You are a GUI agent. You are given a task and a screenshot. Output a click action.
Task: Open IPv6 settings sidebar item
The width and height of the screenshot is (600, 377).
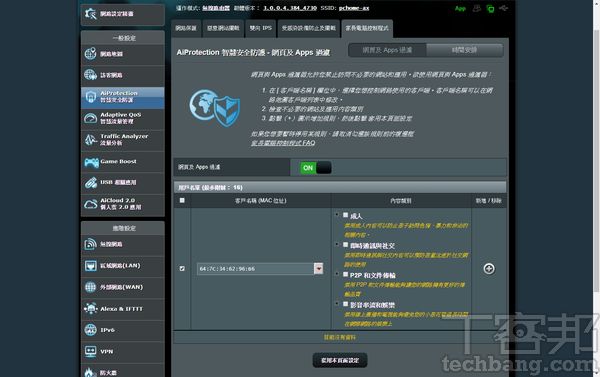pos(122,330)
